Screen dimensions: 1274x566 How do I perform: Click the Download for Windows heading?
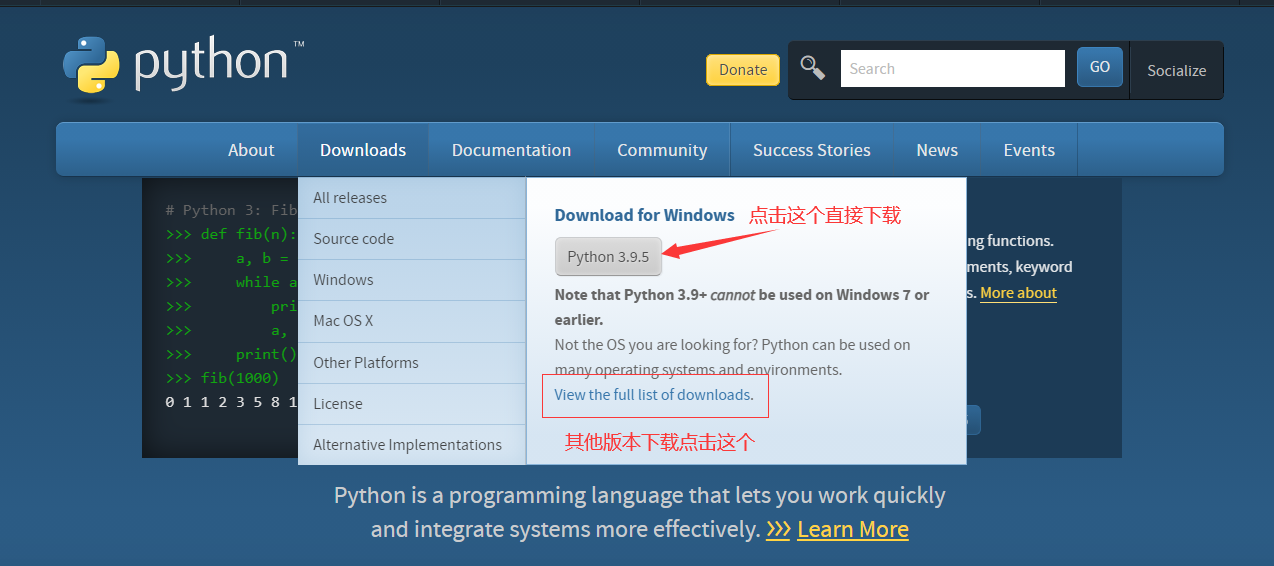tap(645, 215)
